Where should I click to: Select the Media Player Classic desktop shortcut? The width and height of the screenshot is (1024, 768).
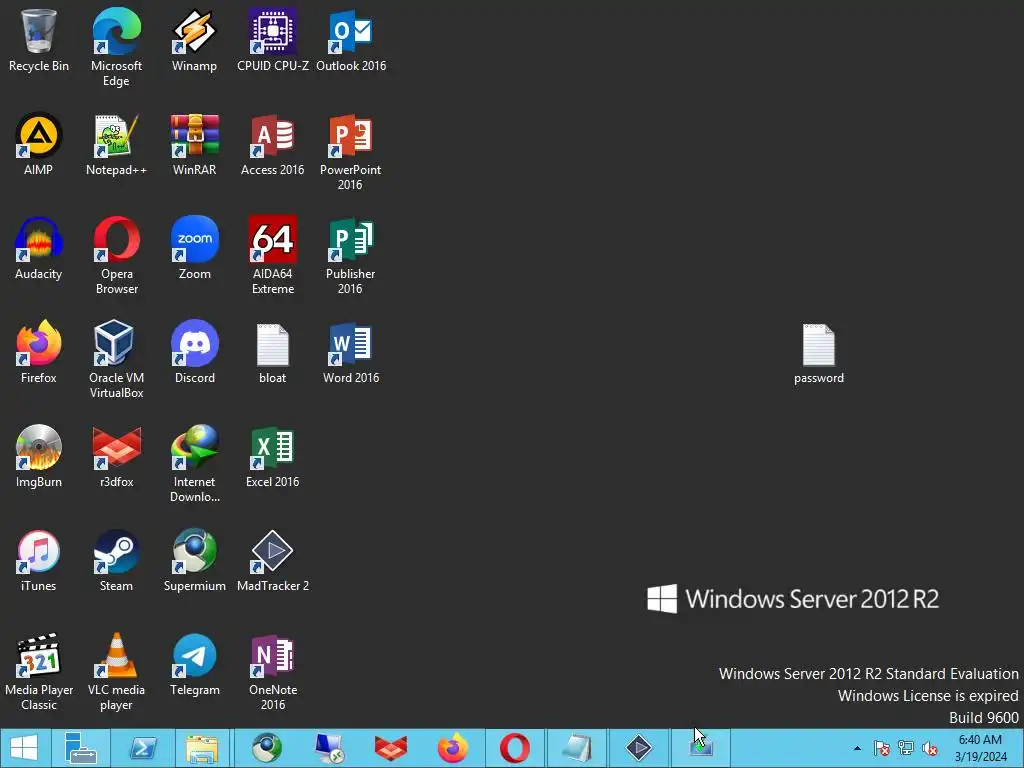pos(39,672)
